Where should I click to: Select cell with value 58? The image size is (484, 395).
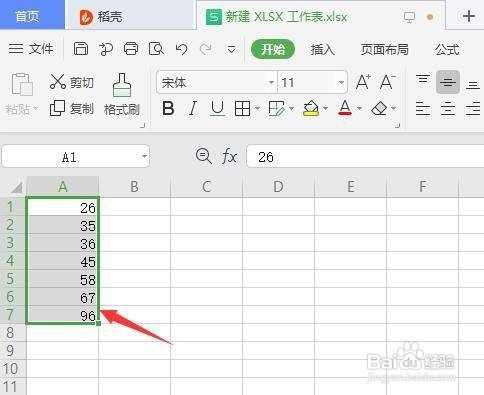pos(63,279)
